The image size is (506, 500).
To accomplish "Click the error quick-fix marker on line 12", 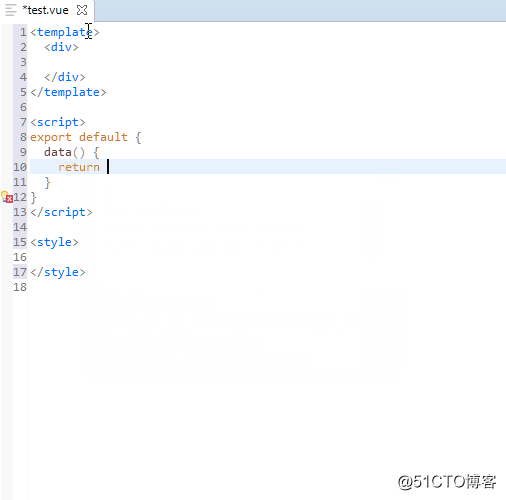I will point(7,197).
